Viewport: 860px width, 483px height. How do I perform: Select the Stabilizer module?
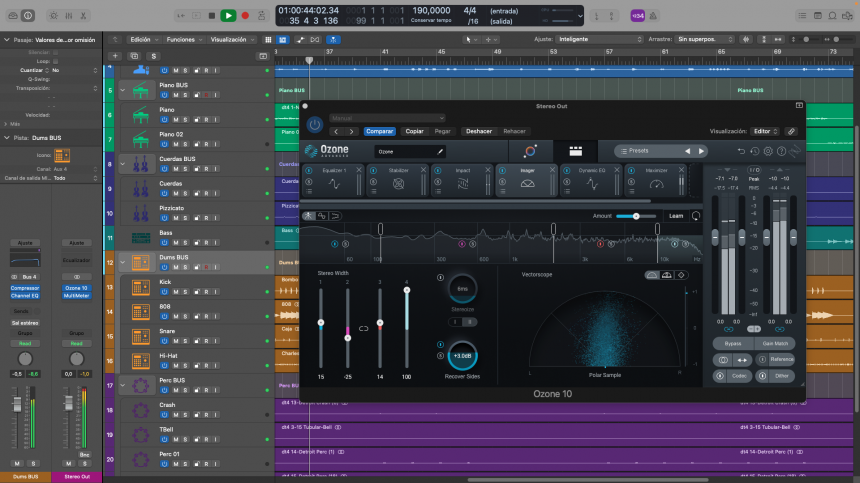[x=398, y=181]
